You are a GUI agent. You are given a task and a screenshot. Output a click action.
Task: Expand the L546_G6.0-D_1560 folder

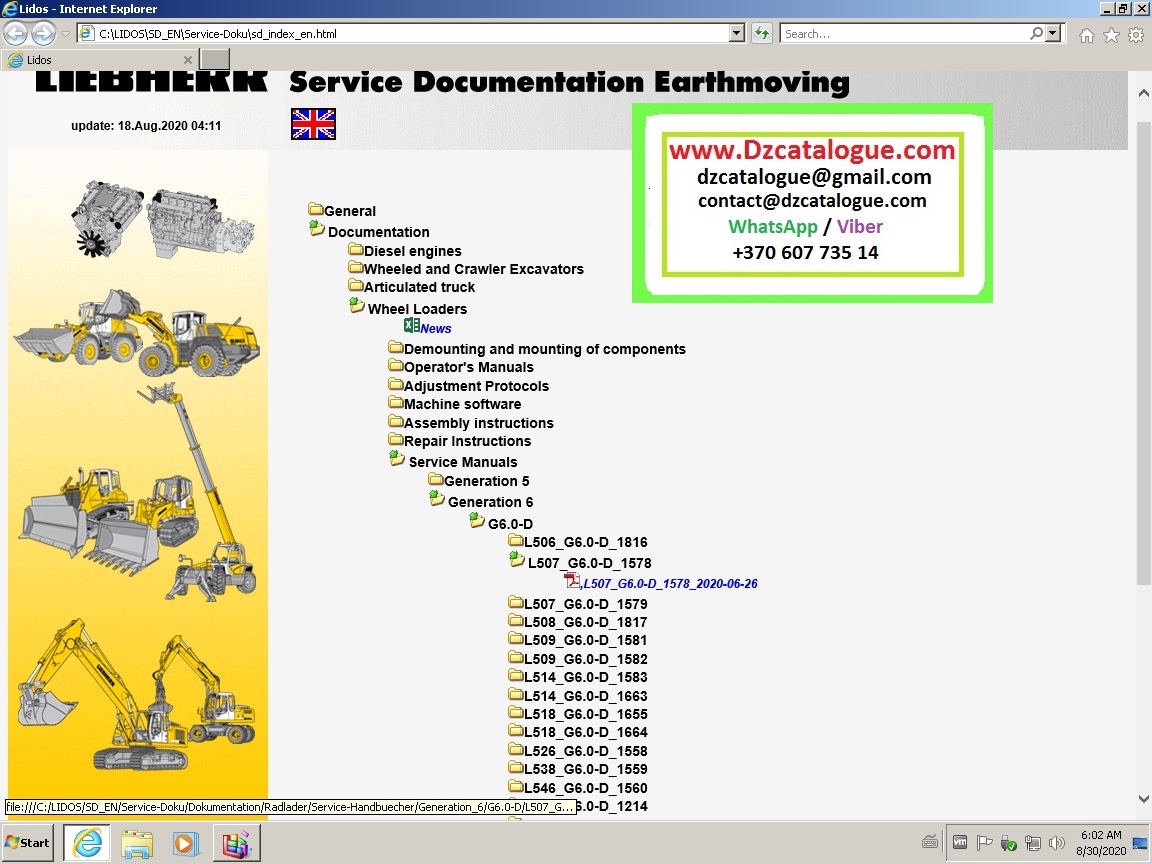coord(586,788)
